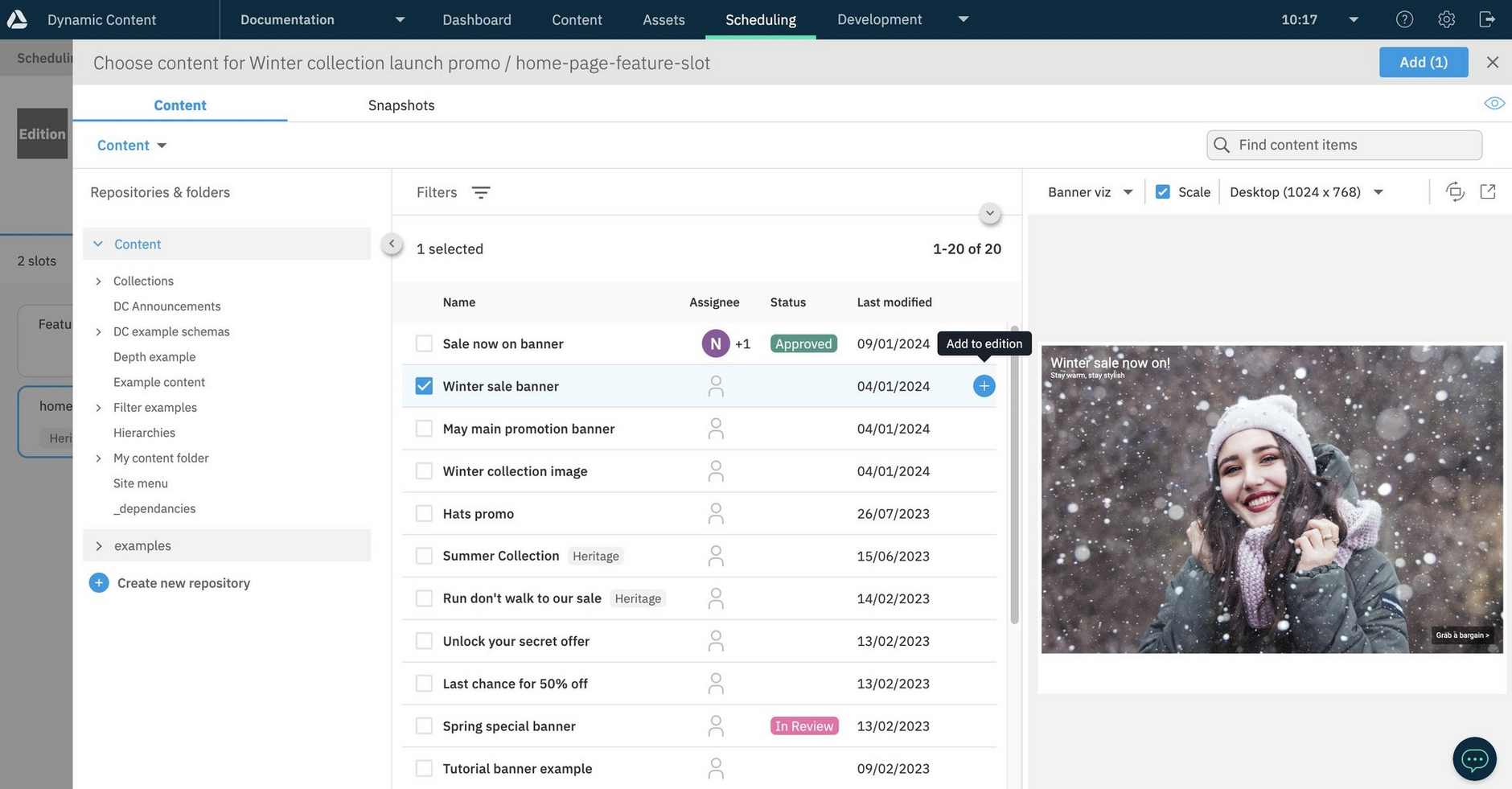1512x789 pixels.
Task: Go to the Content menu in top bar
Action: click(577, 19)
